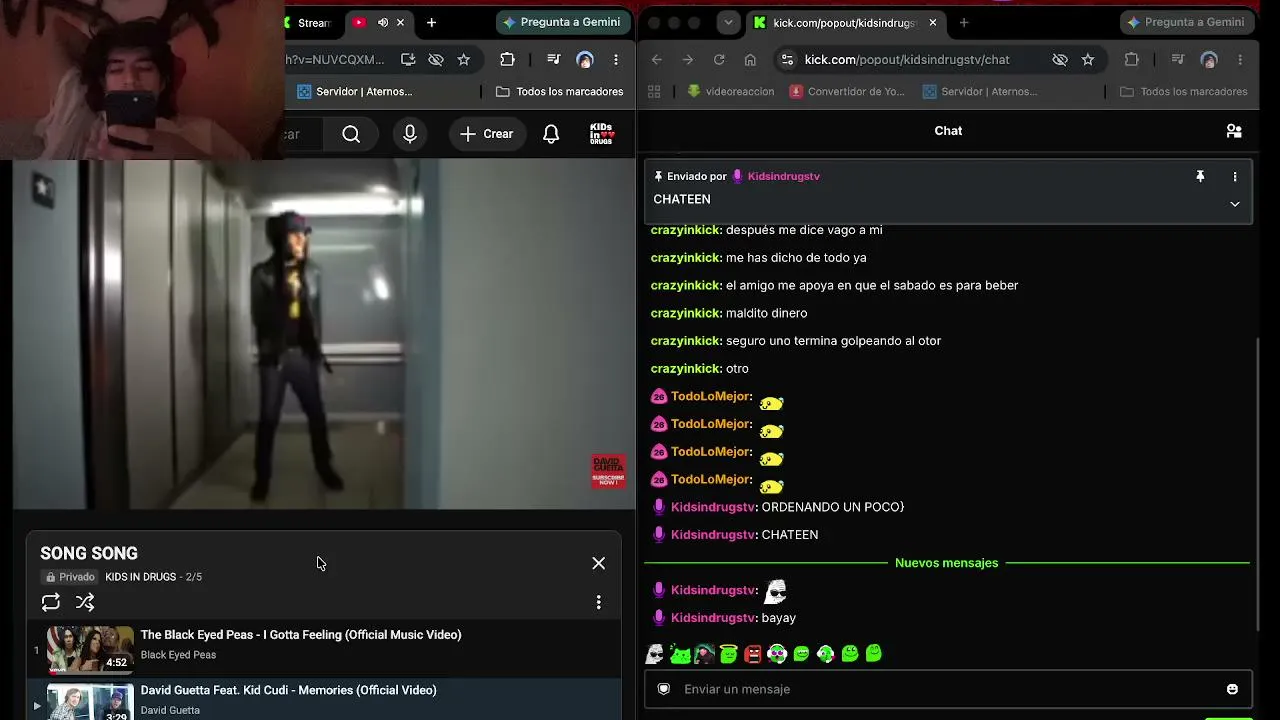Open SONG SONG playlist options menu
This screenshot has height=720, width=1280.
(598, 602)
